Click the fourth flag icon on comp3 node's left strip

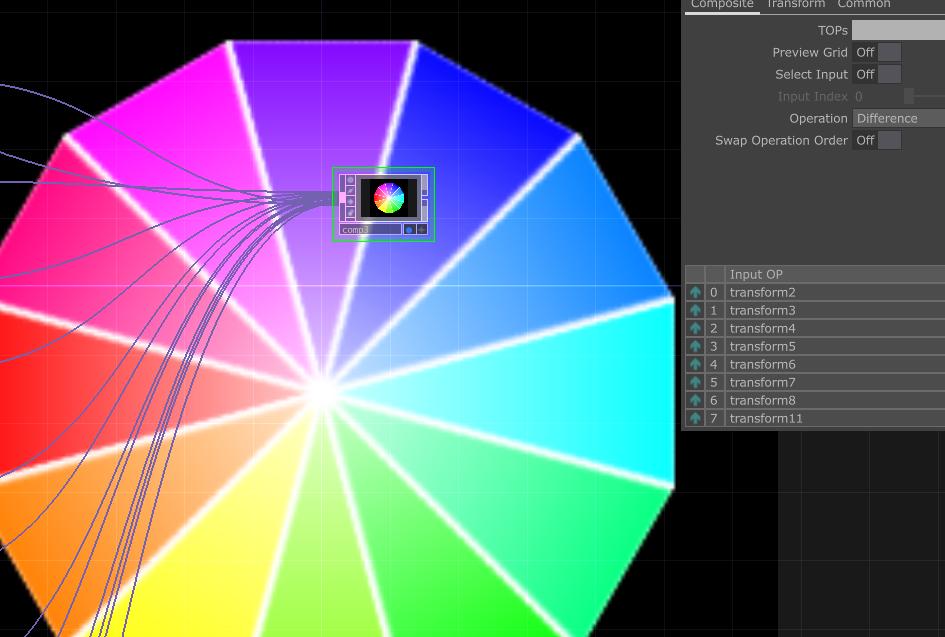pyautogui.click(x=351, y=213)
